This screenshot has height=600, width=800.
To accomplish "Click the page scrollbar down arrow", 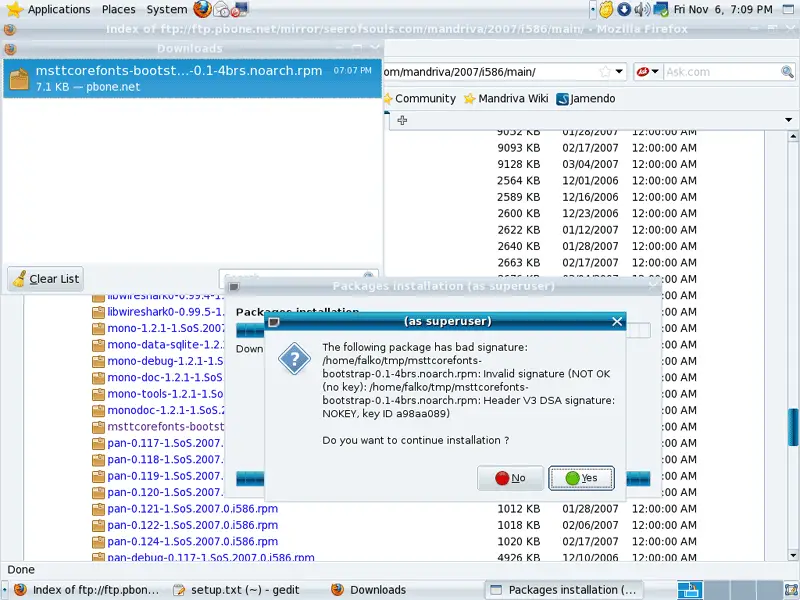I will (x=793, y=556).
